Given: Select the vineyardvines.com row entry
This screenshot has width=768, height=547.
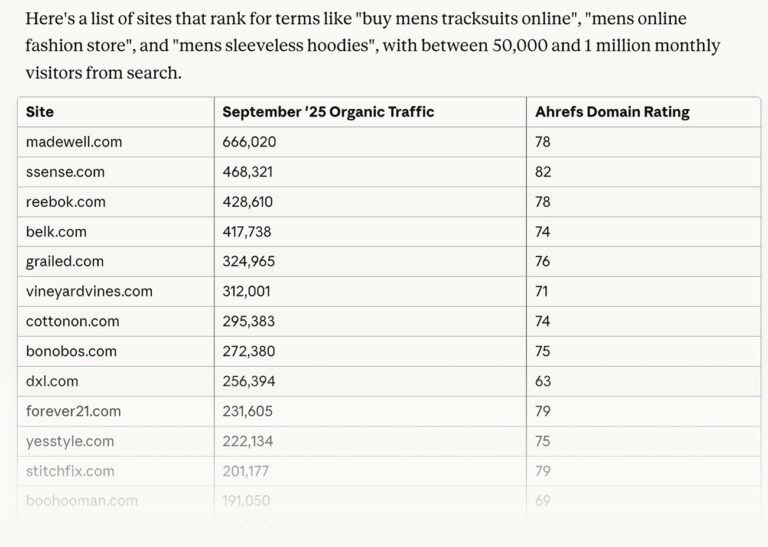Looking at the screenshot, I should 89,292.
